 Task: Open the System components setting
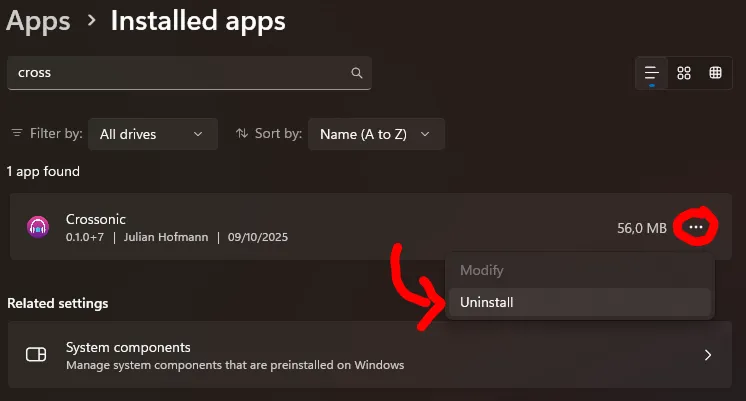(x=370, y=355)
